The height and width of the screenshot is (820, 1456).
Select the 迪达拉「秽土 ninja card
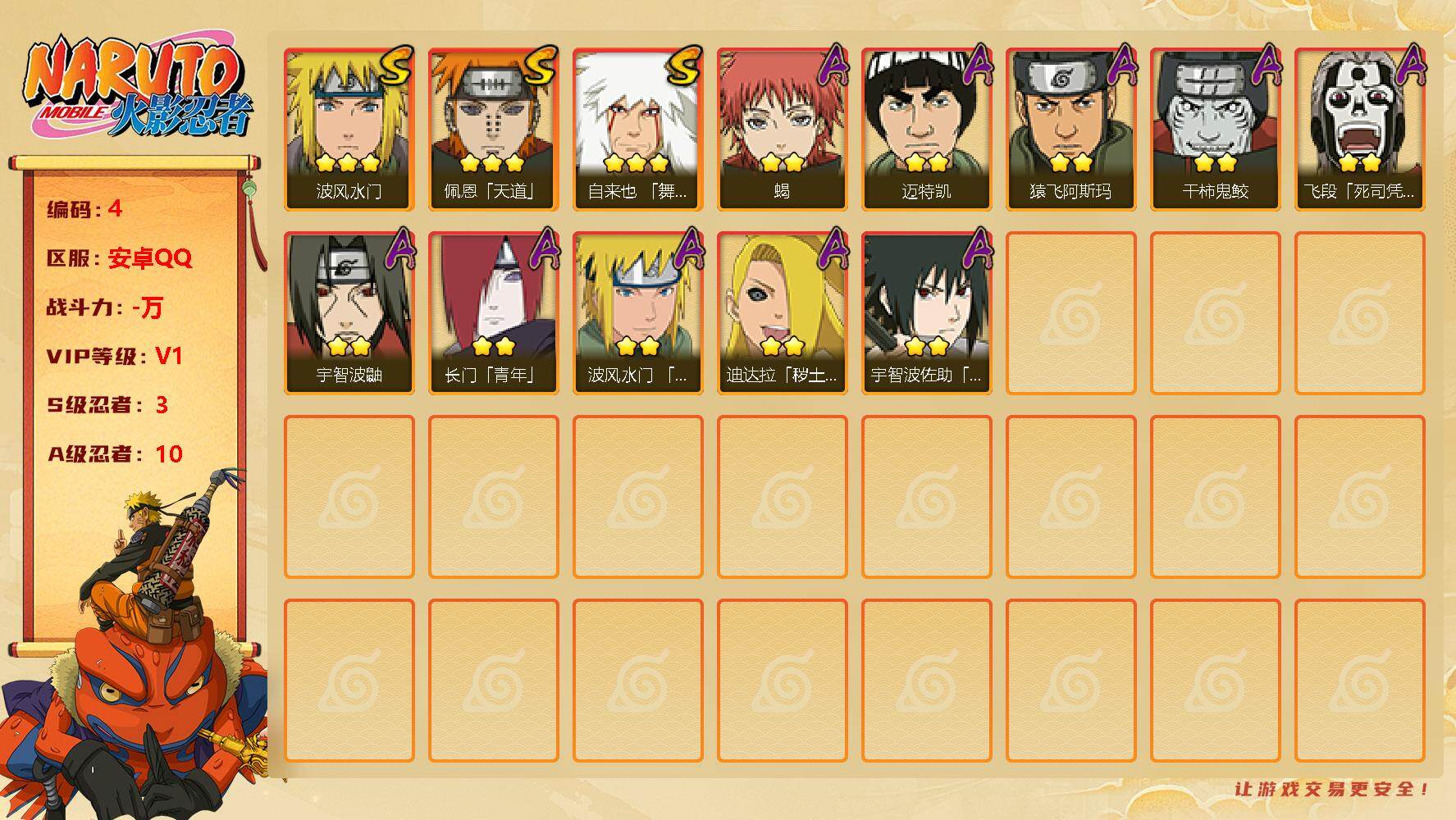[783, 313]
